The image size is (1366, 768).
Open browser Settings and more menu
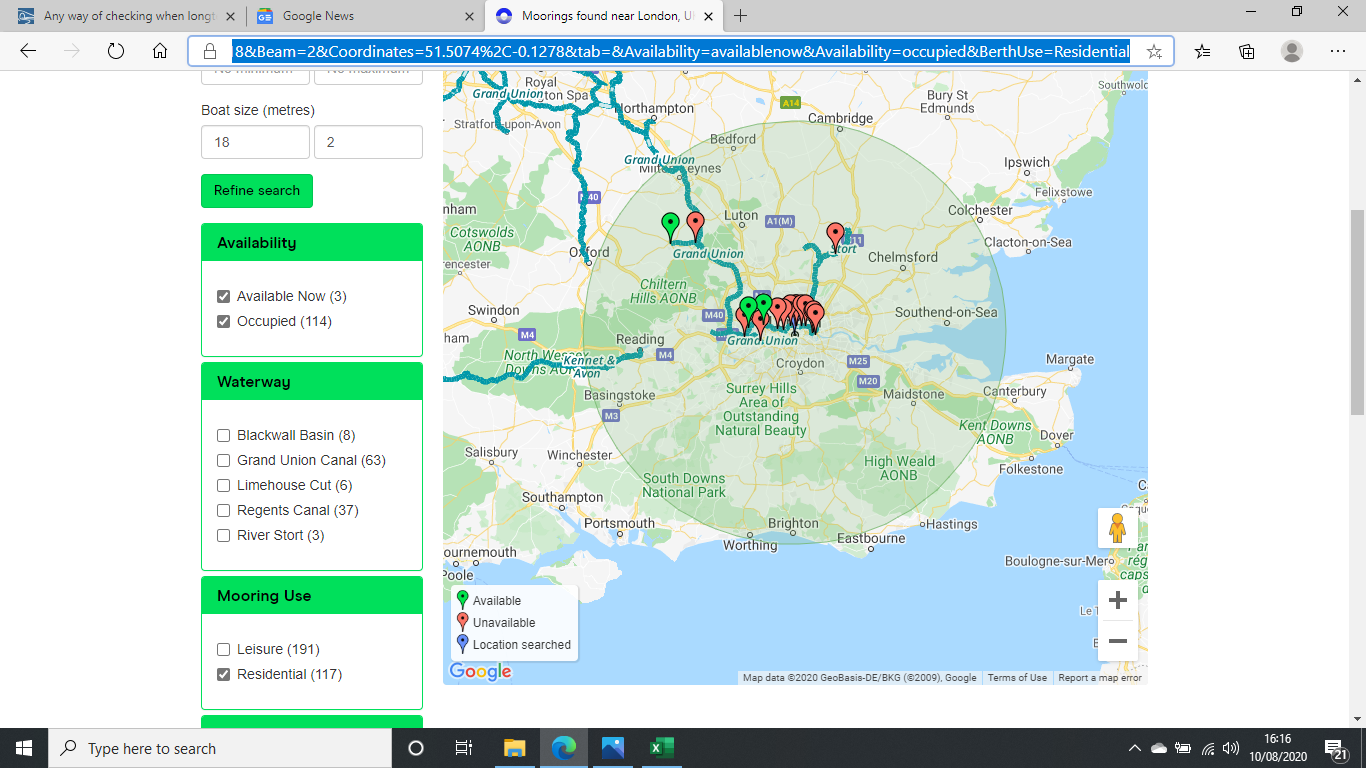coord(1338,52)
